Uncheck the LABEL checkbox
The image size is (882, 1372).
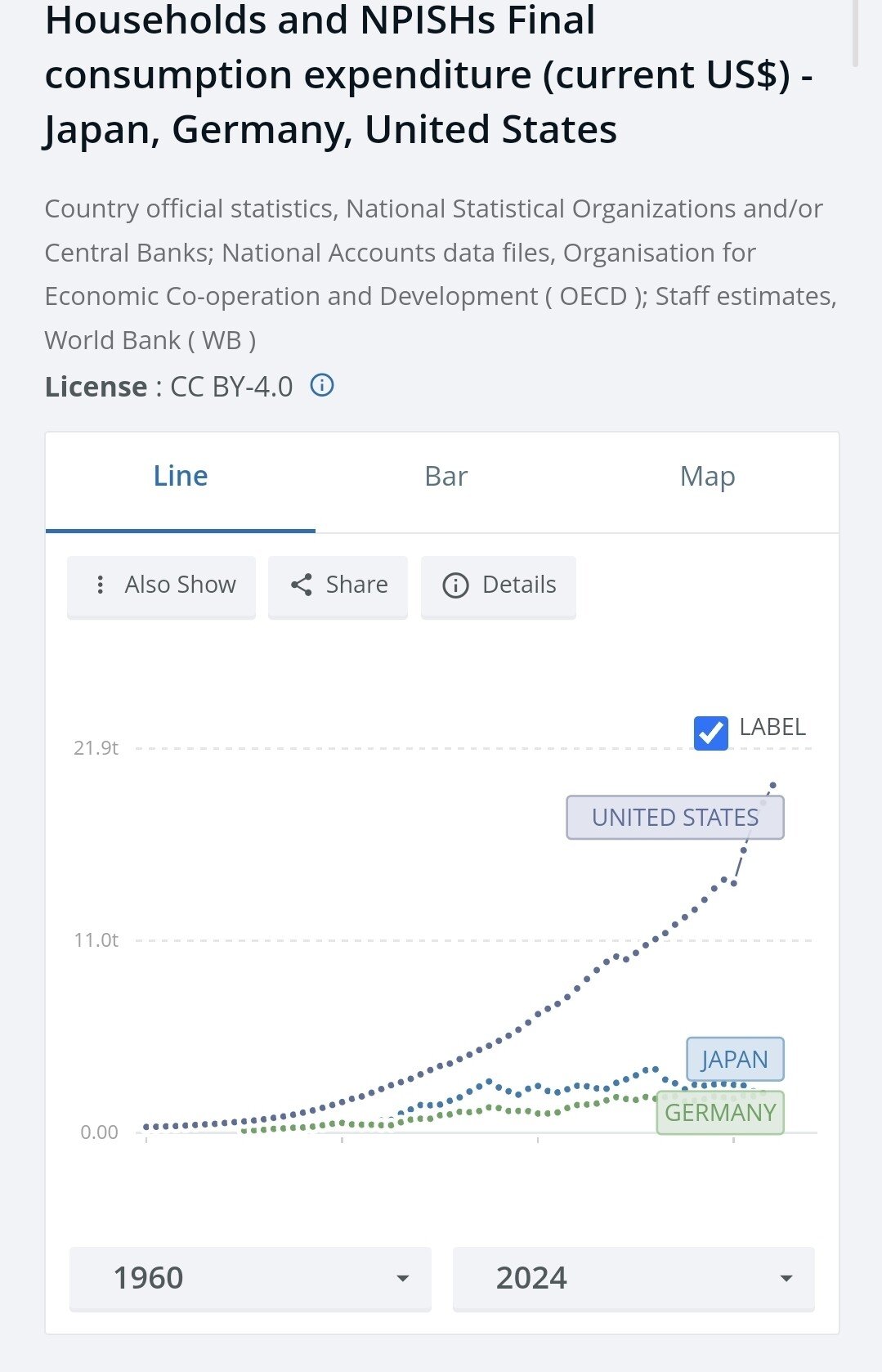[x=710, y=733]
